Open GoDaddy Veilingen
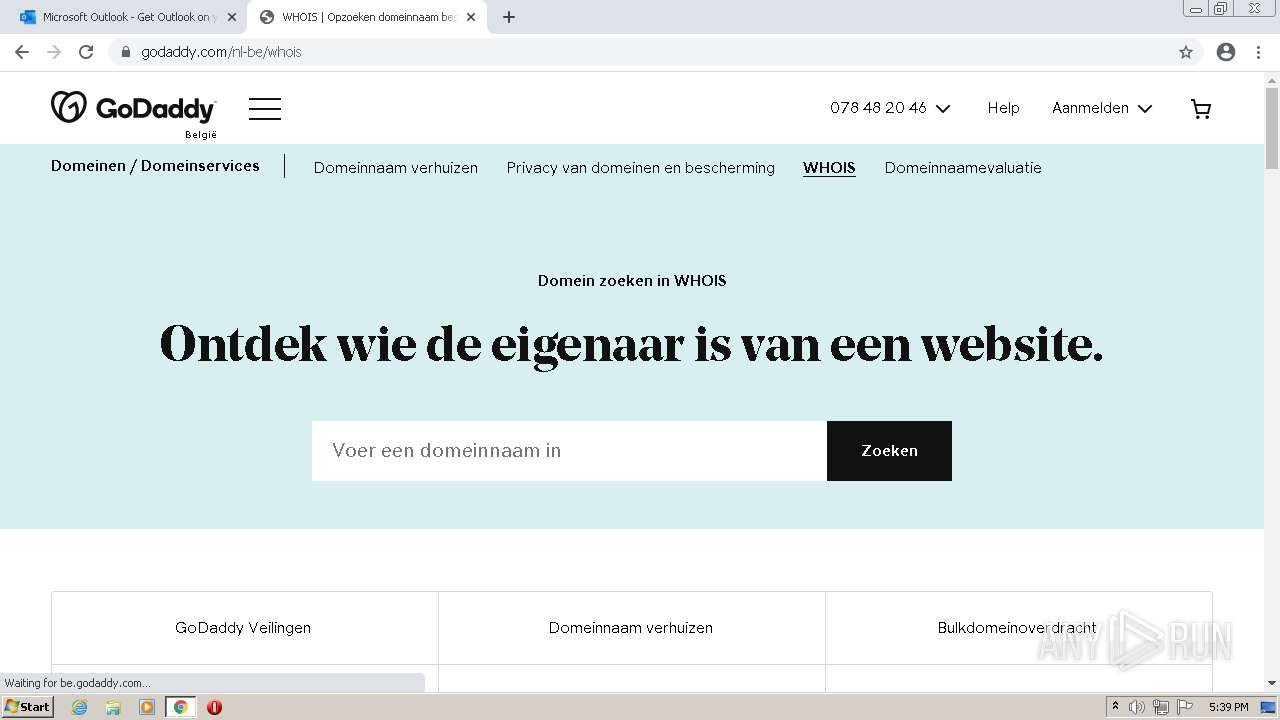Image resolution: width=1280 pixels, height=720 pixels. (x=243, y=628)
